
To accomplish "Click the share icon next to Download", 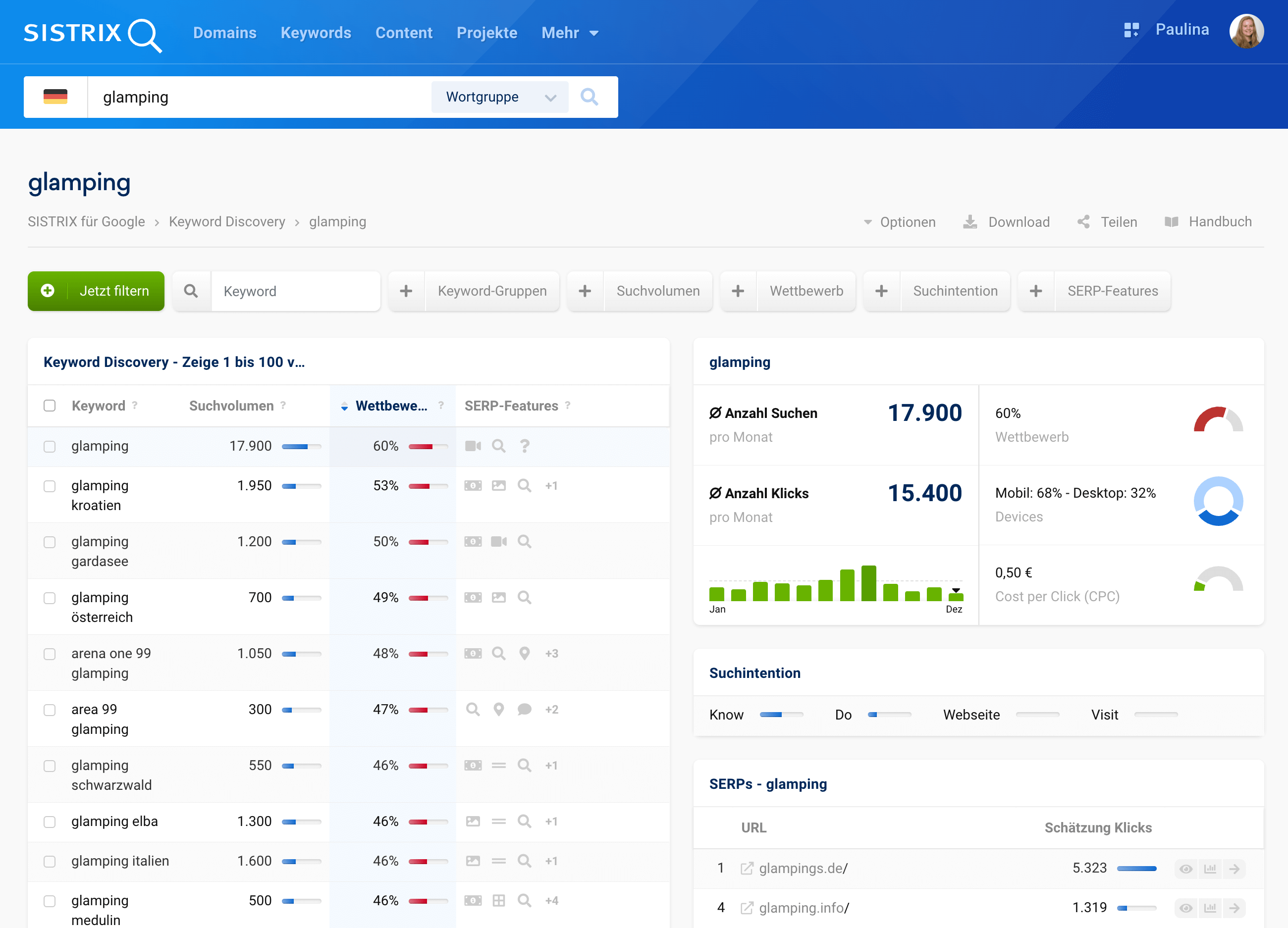I will tap(1084, 222).
